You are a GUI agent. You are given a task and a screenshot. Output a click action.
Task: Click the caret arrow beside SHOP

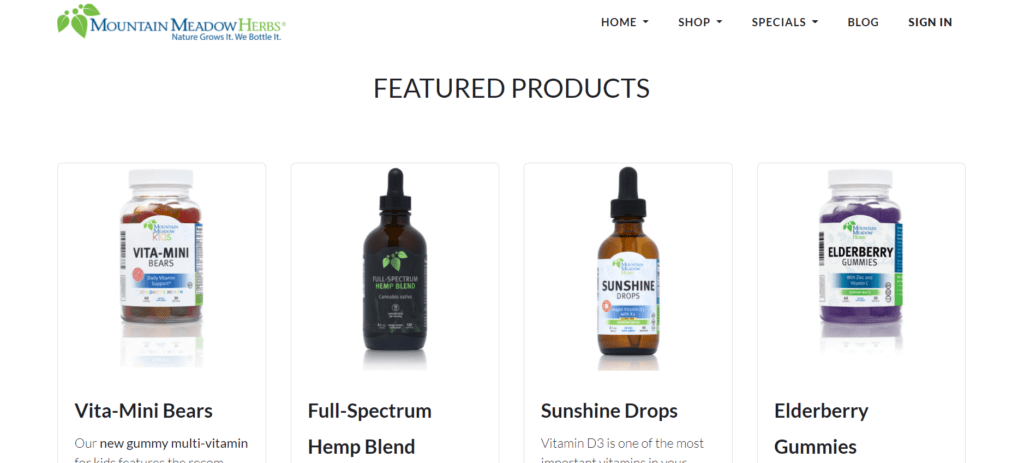720,22
